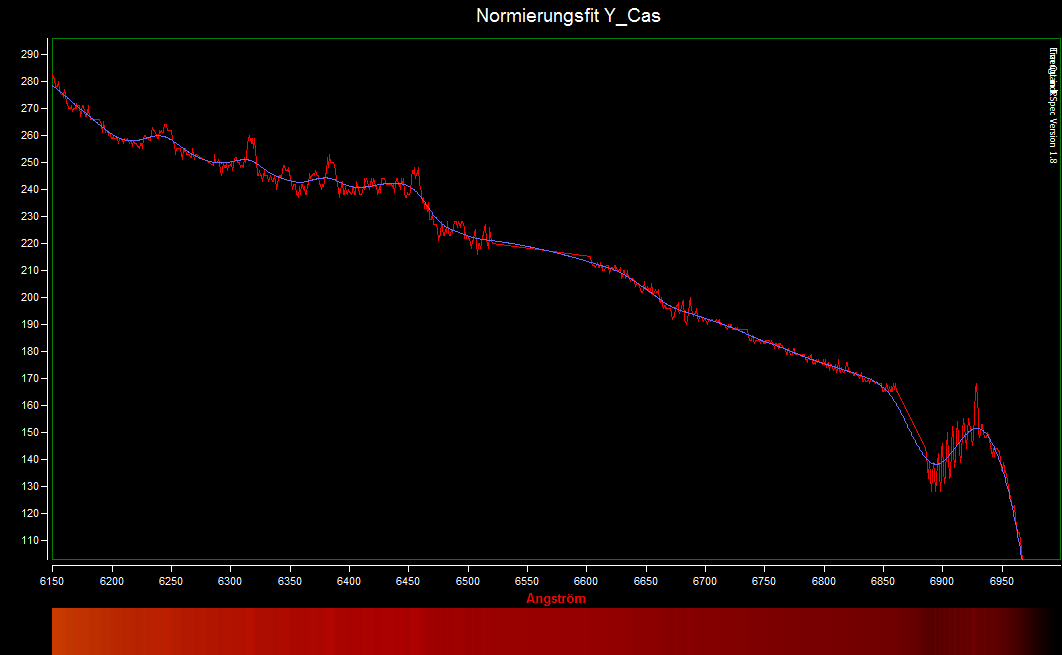Viewport: 1062px width, 655px height.
Task: Click the 150 intensity axis label
Action: pos(30,433)
